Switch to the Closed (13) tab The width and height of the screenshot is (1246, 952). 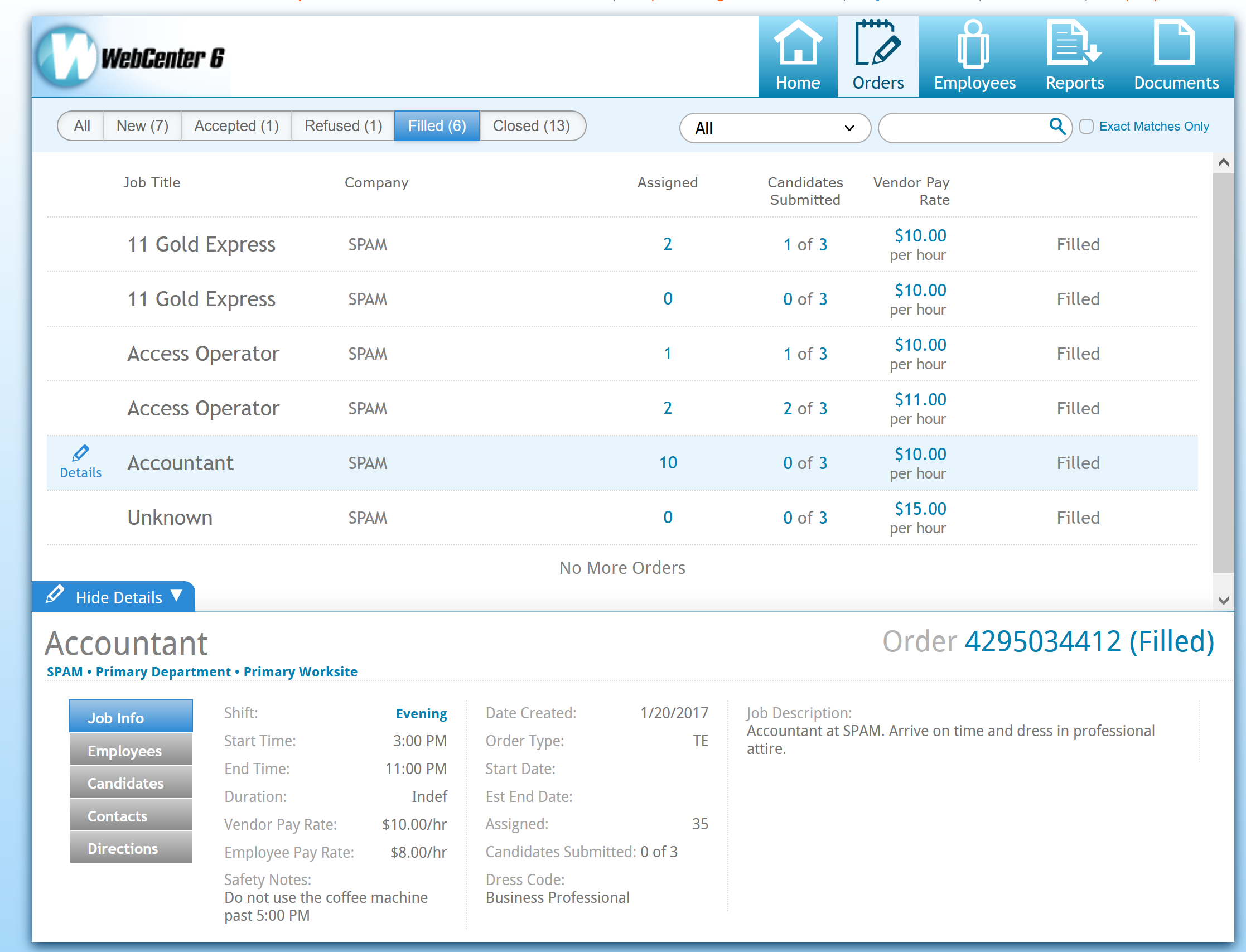(531, 126)
